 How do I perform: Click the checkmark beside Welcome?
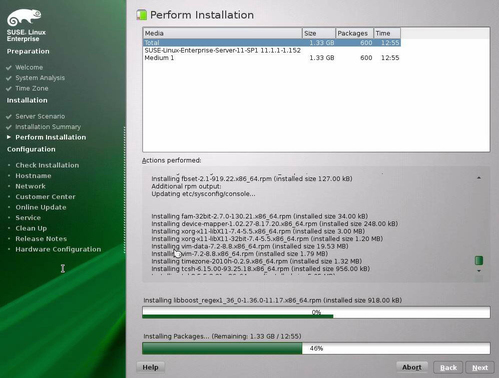point(9,68)
